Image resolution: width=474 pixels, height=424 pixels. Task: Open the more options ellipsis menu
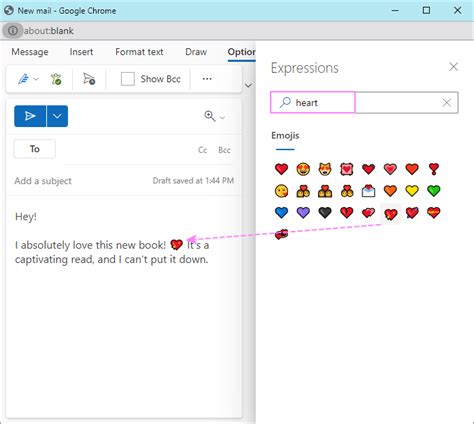[x=207, y=79]
